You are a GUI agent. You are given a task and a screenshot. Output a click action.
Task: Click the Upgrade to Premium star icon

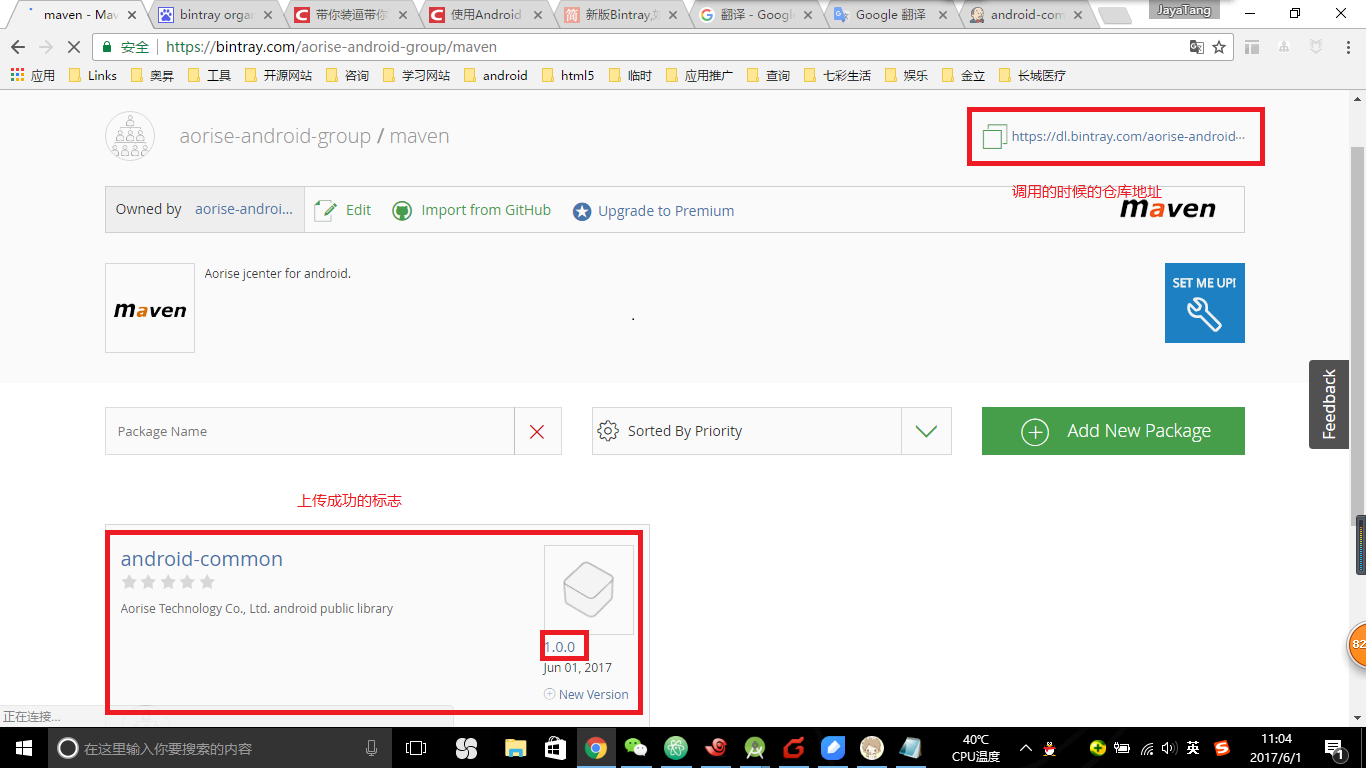[582, 212]
